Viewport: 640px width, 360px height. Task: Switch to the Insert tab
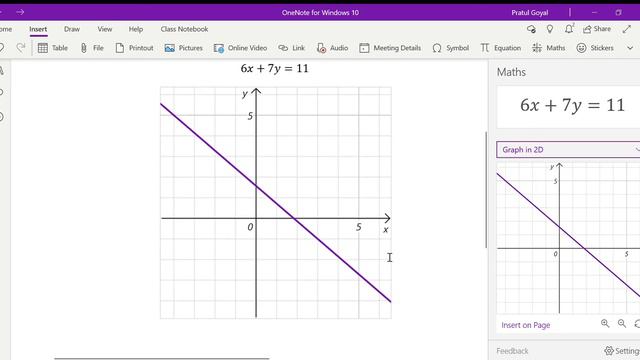coord(38,29)
